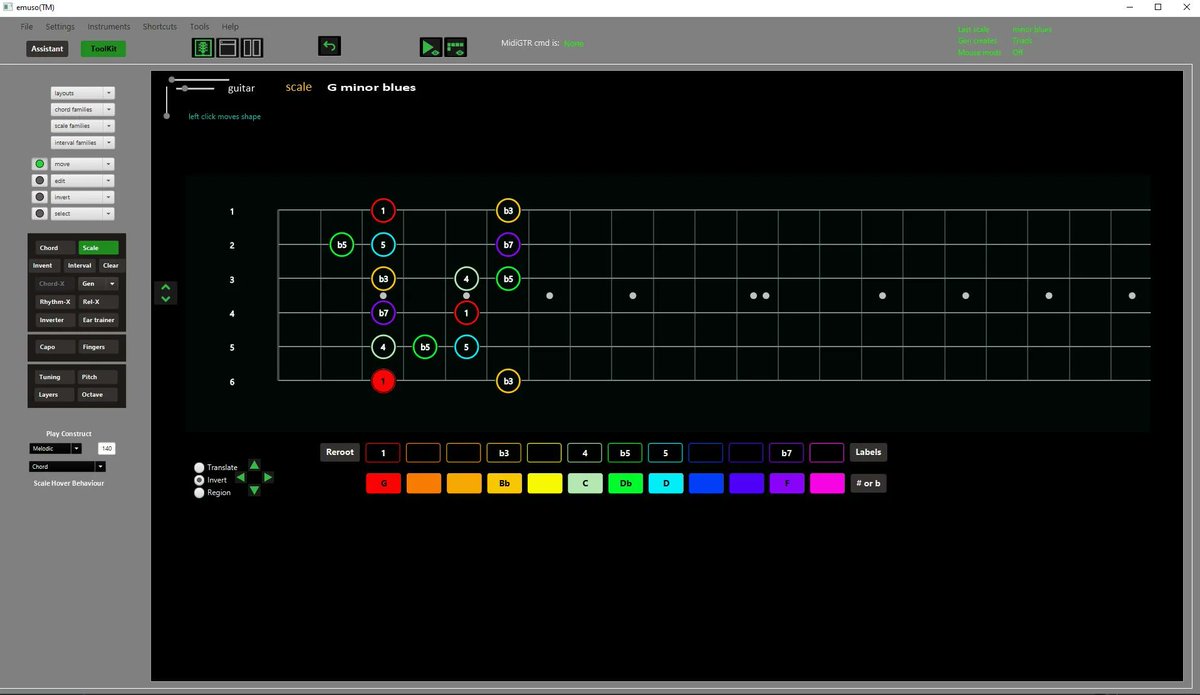Viewport: 1200px width, 695px height.
Task: Click the purple F color swatch
Action: coord(786,483)
